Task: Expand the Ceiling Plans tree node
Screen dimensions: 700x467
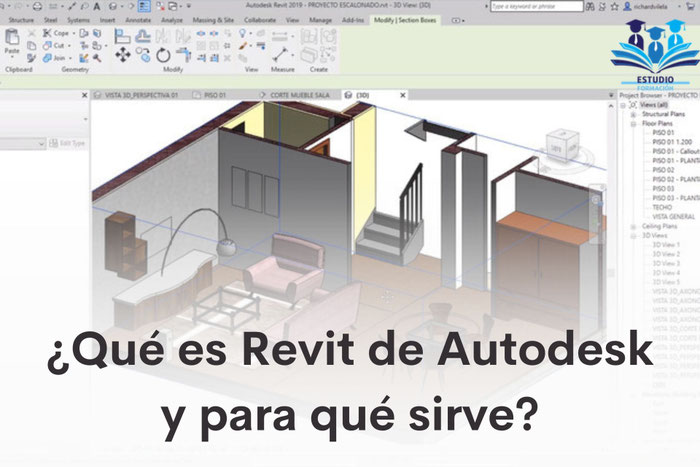Action: pos(632,227)
